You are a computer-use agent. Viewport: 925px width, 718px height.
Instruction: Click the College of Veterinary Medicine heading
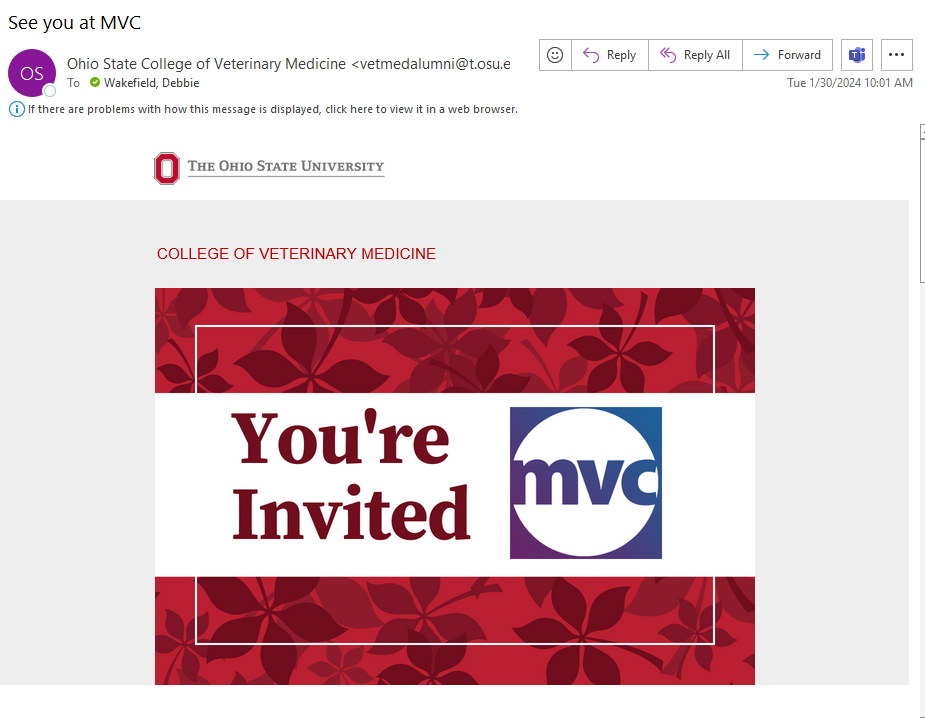tap(296, 254)
